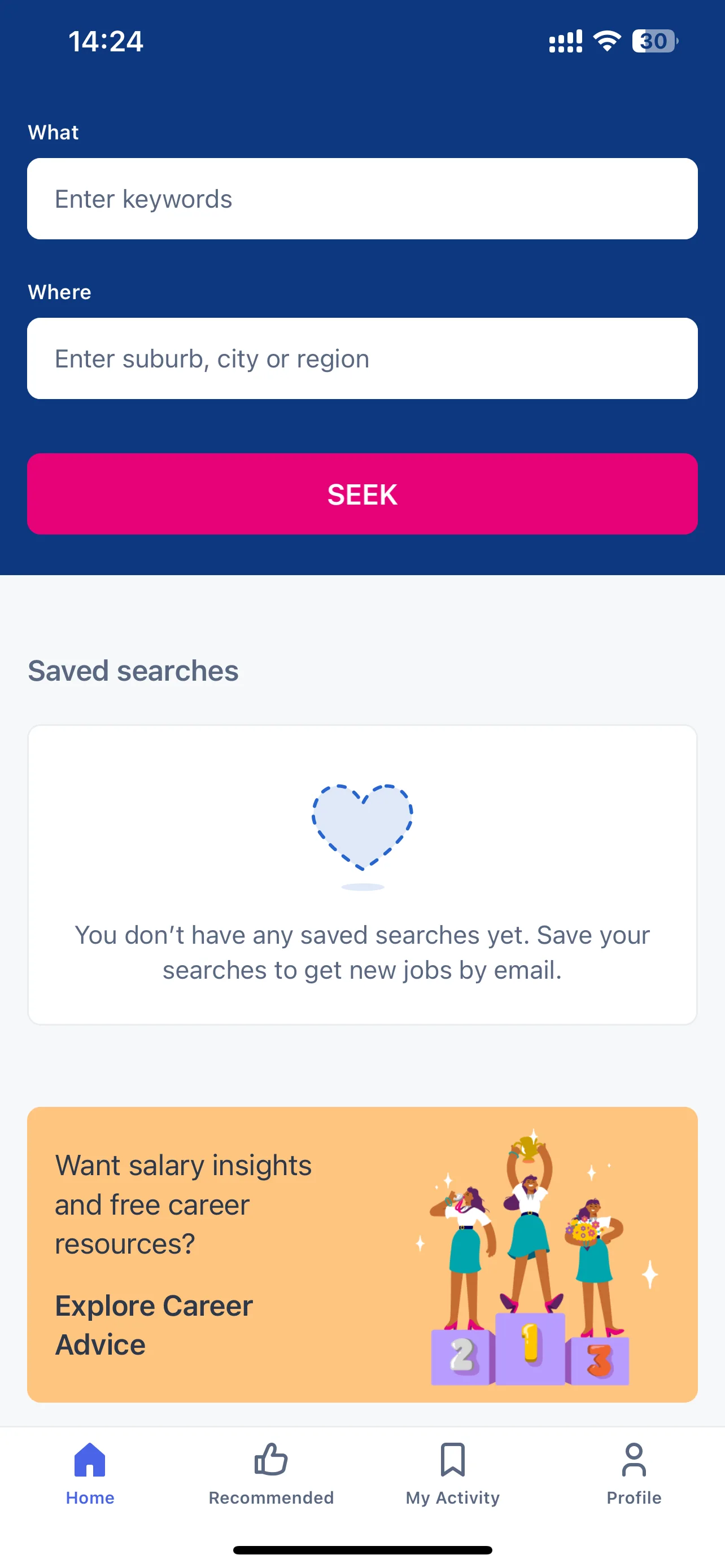Tap the 14:24 clock in status bar
Screen dimensions: 725x1568
point(106,41)
